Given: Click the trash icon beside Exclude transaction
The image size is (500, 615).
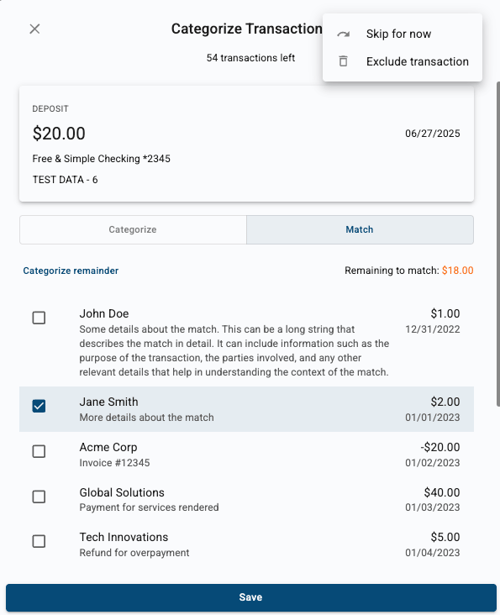Looking at the screenshot, I should [343, 61].
